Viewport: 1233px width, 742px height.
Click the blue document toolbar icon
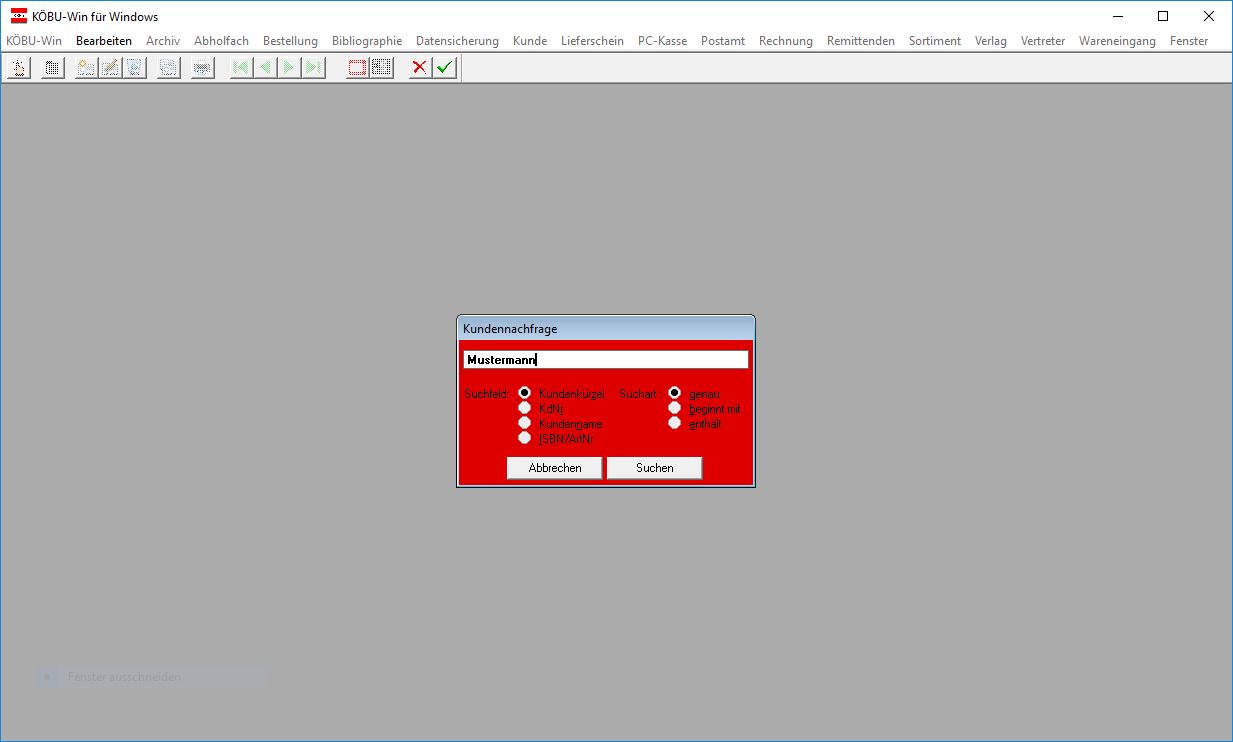134,68
